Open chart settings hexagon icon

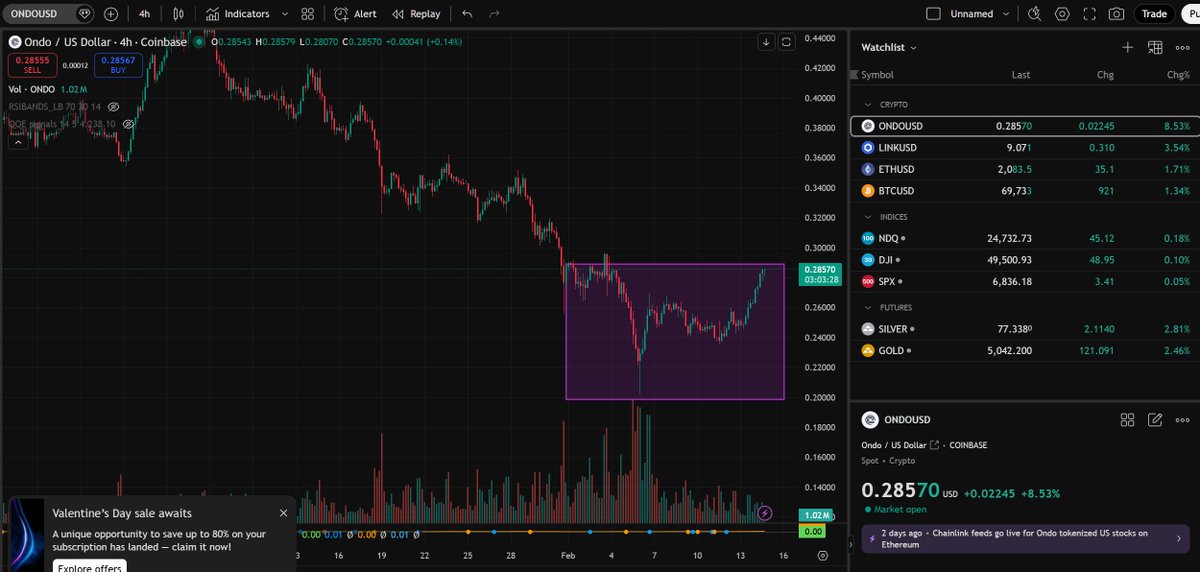coord(1062,14)
